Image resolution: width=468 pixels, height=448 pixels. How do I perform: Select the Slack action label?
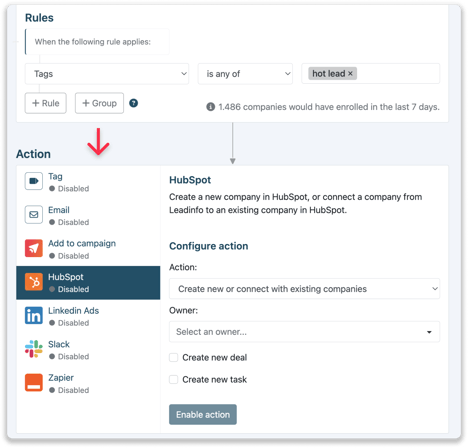pyautogui.click(x=59, y=344)
